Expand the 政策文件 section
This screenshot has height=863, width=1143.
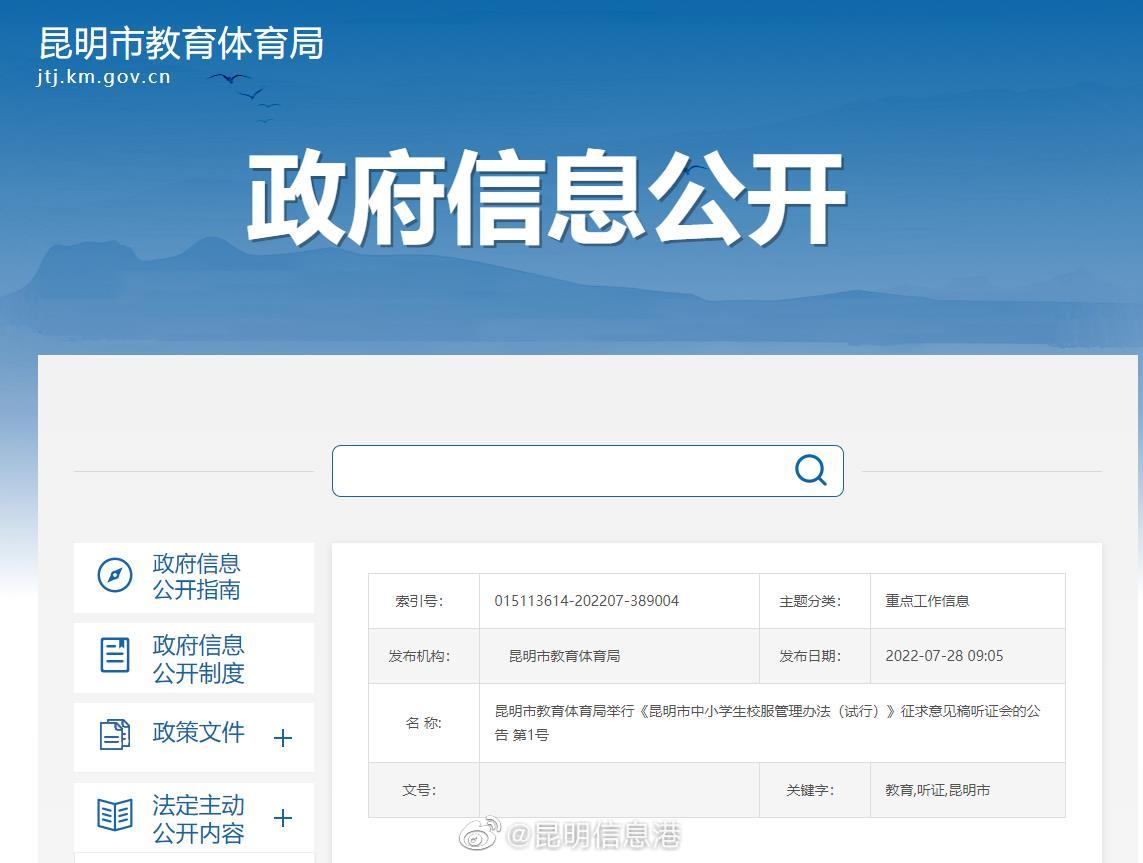tap(283, 737)
